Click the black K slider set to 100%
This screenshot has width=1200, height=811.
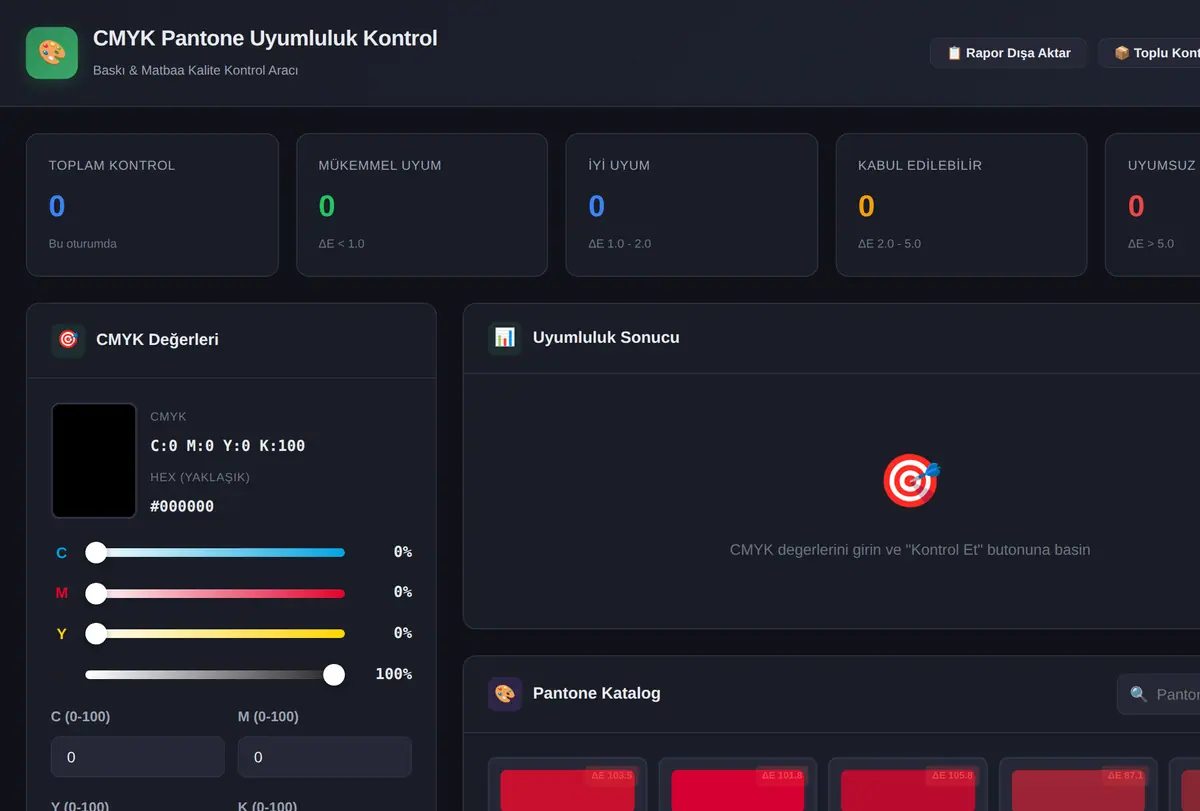(x=215, y=675)
